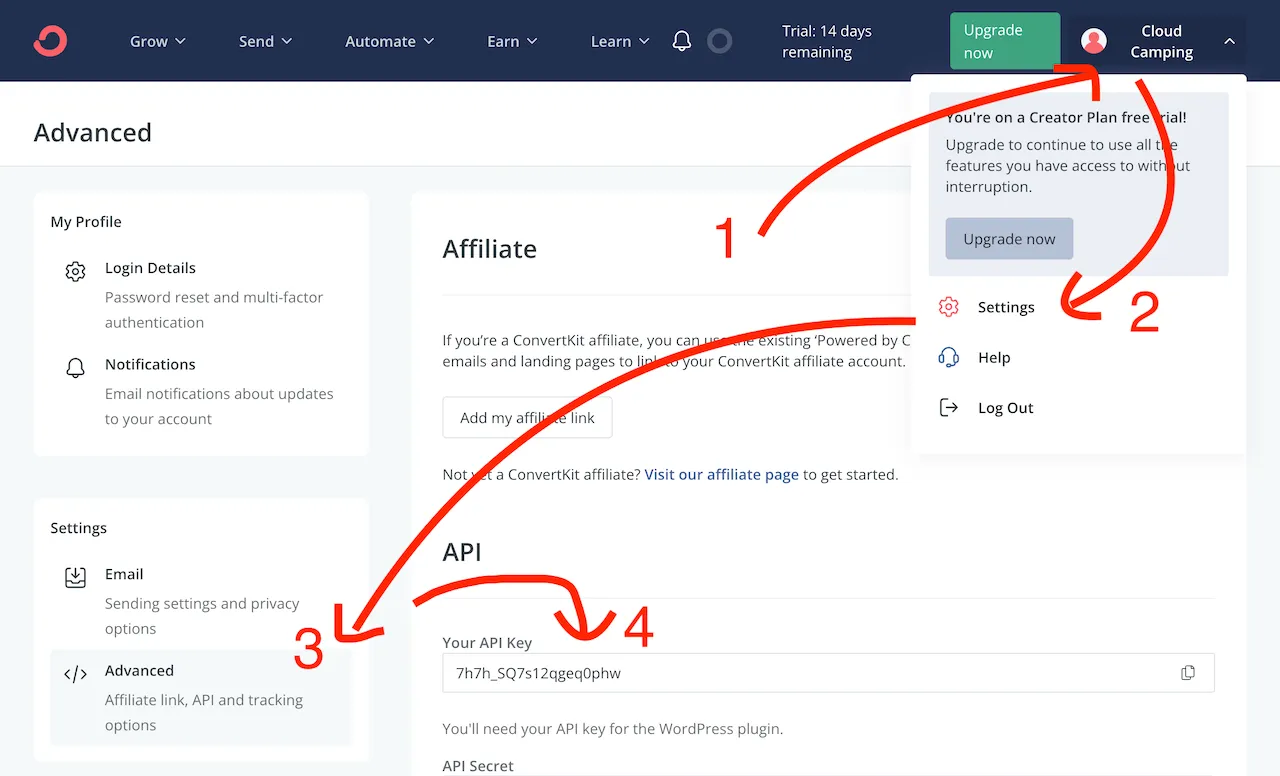Click the Your API Key field
Image resolution: width=1280 pixels, height=776 pixels.
point(828,673)
